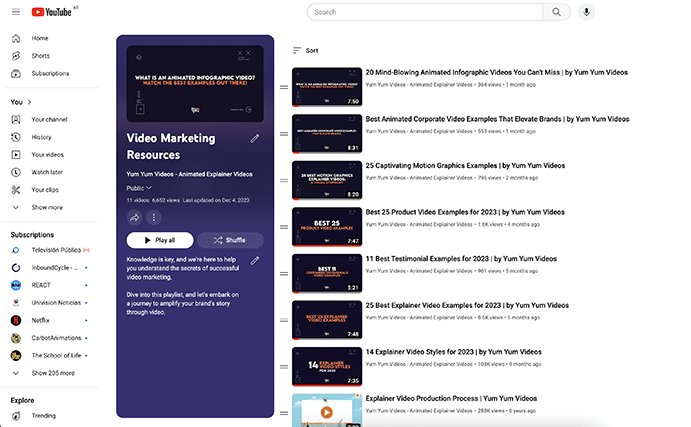
Task: Grab reorder handle for 20 Mind-Blowing video
Action: click(x=284, y=87)
